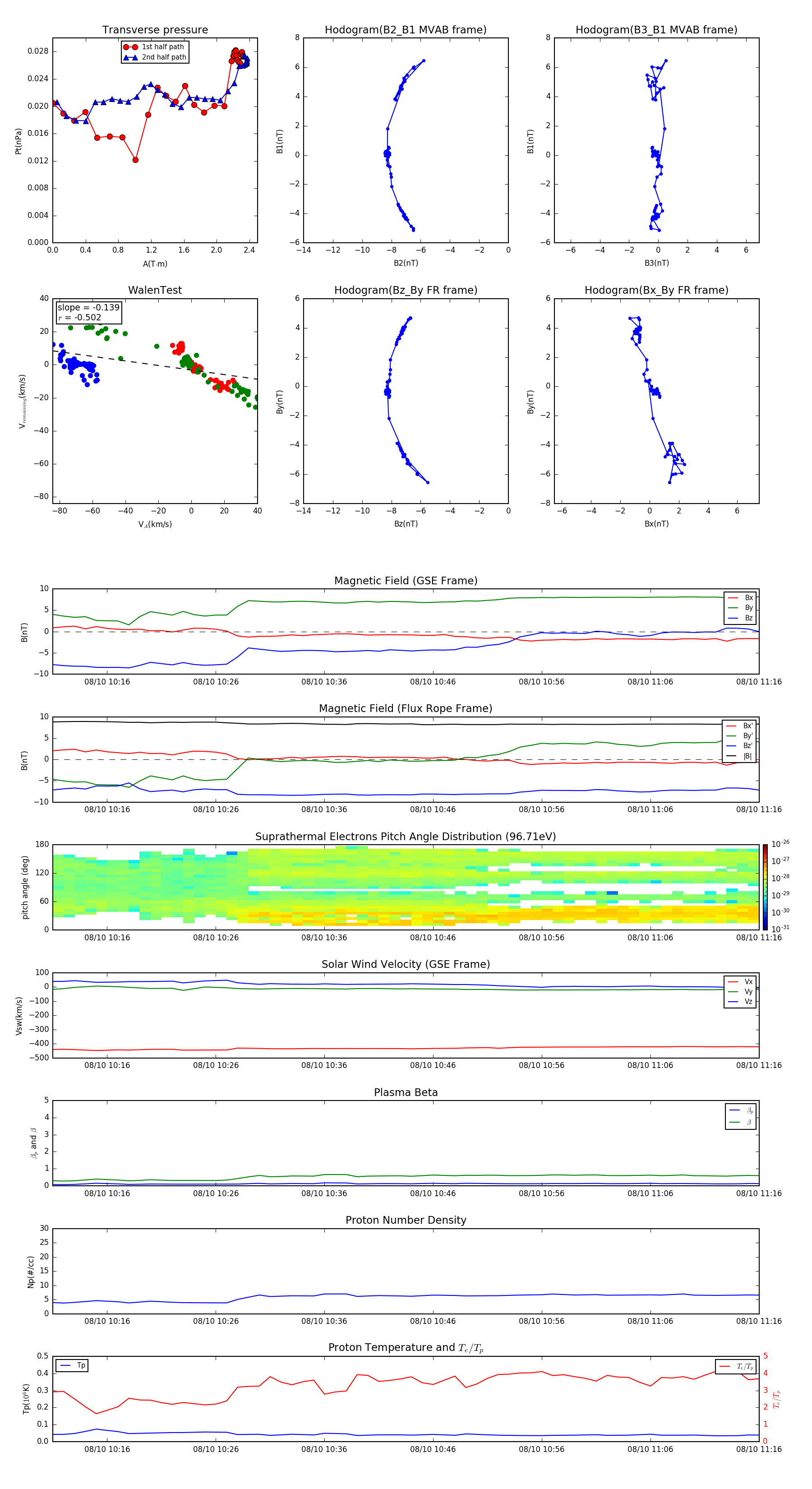This screenshot has height=1489, width=812.
Task: Click the 'A(T·m)' x-axis label
Action: 155,264
